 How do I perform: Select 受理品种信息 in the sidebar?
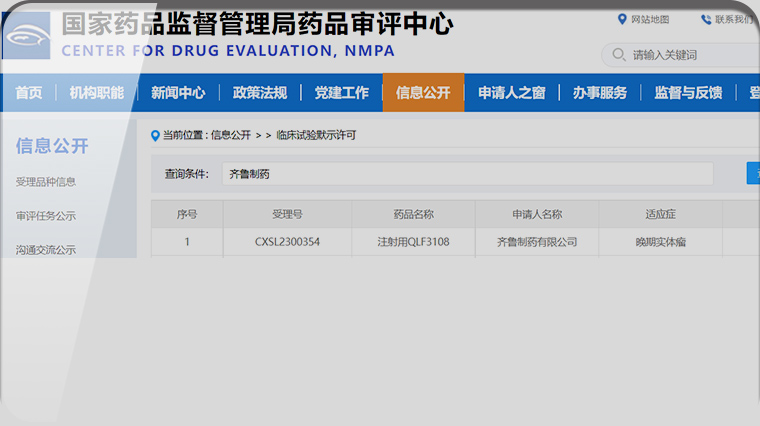click(x=46, y=182)
